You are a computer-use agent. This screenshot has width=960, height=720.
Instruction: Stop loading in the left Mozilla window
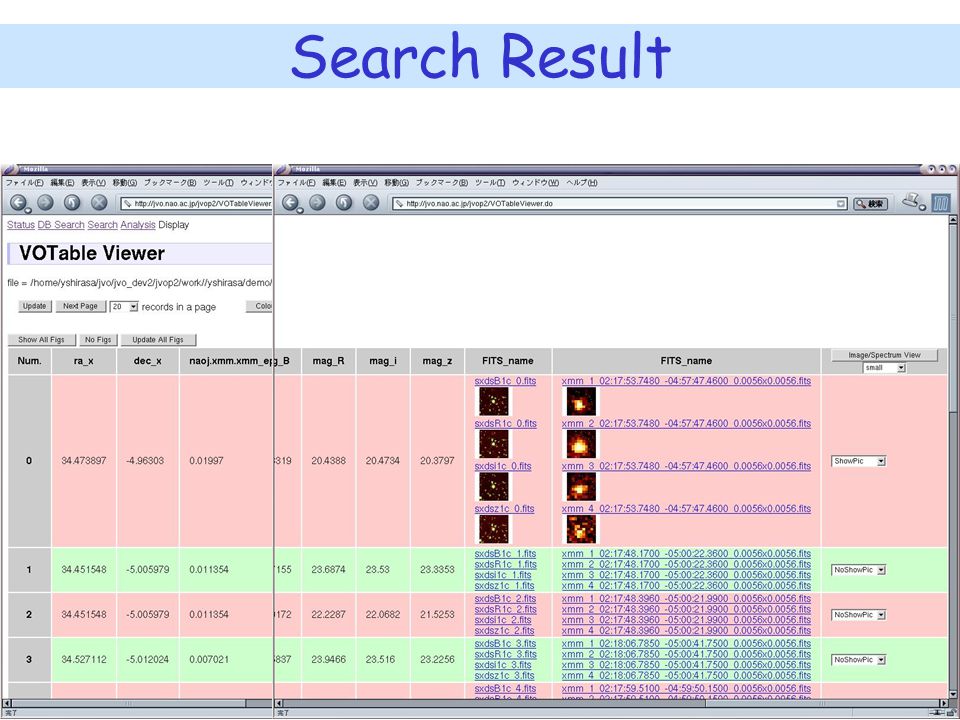[99, 203]
